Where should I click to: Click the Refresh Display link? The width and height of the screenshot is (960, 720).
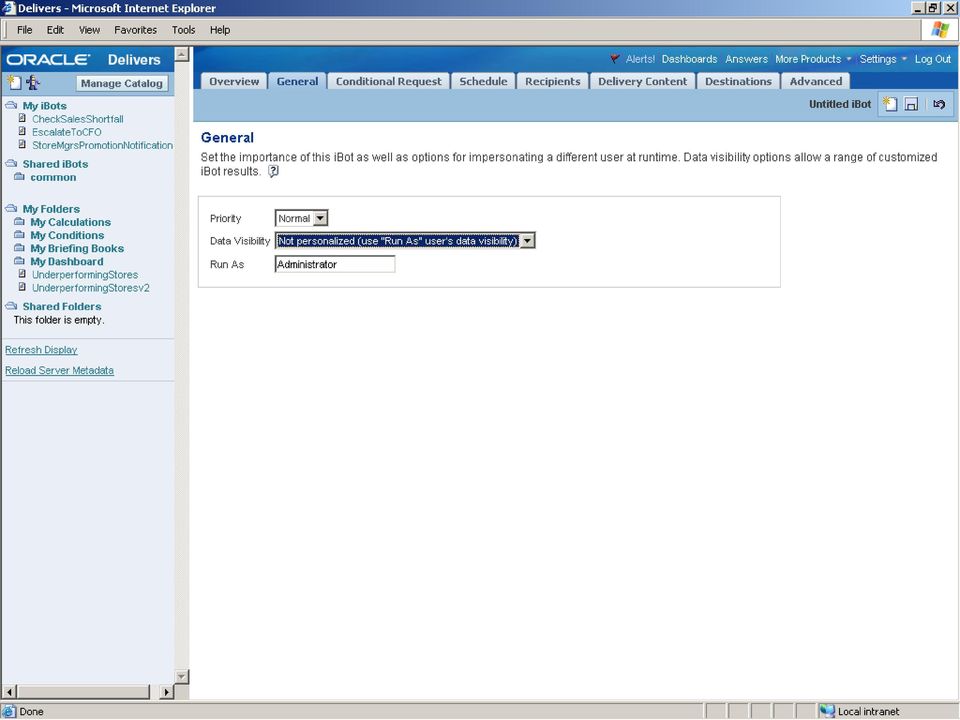coord(41,350)
